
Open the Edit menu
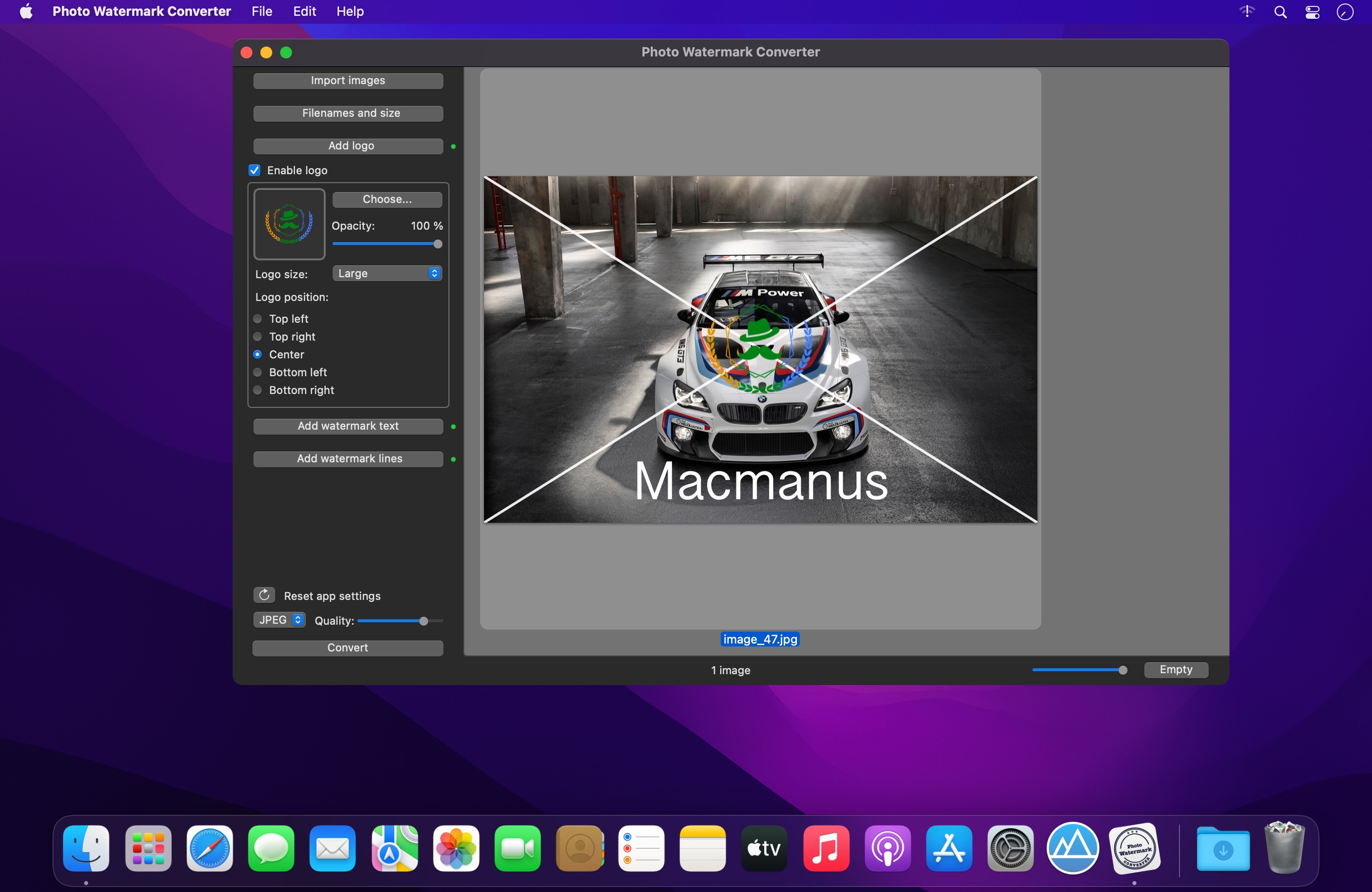tap(304, 11)
